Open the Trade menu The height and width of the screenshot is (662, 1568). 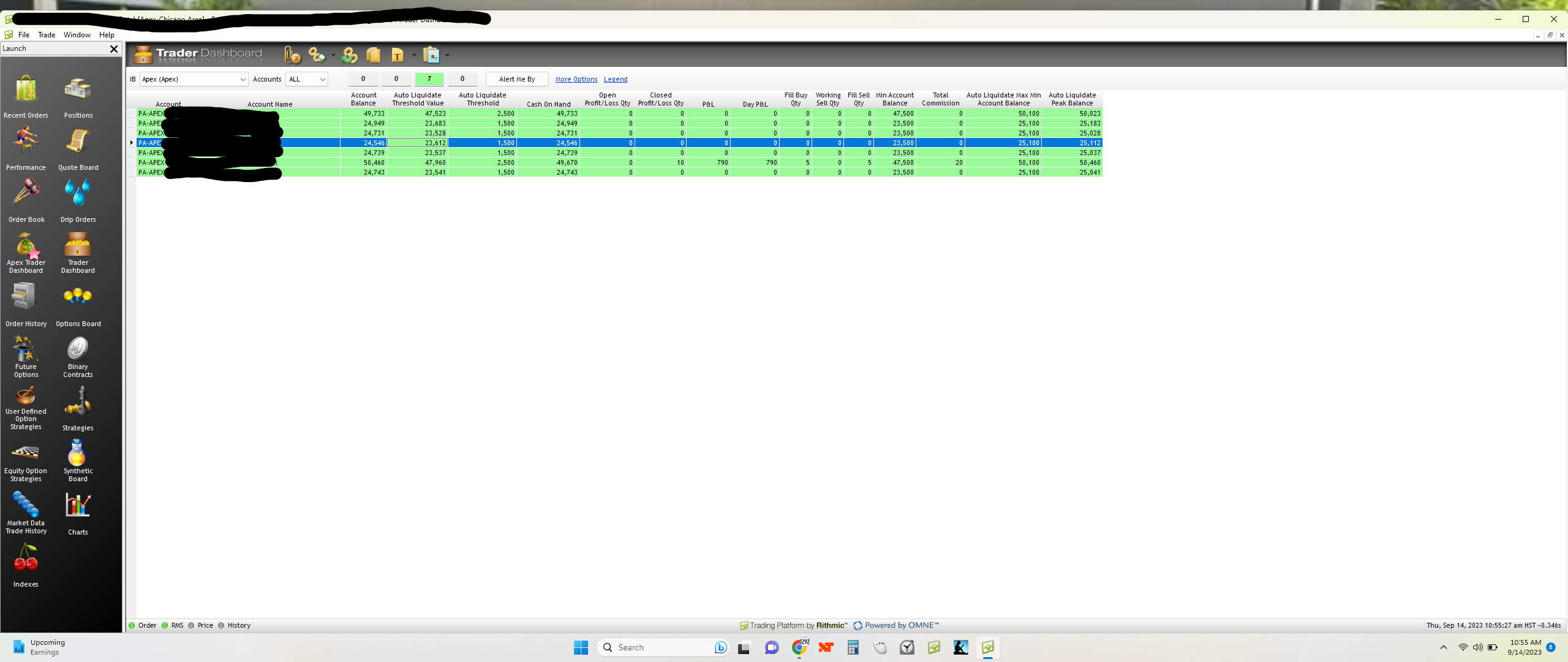click(x=47, y=35)
